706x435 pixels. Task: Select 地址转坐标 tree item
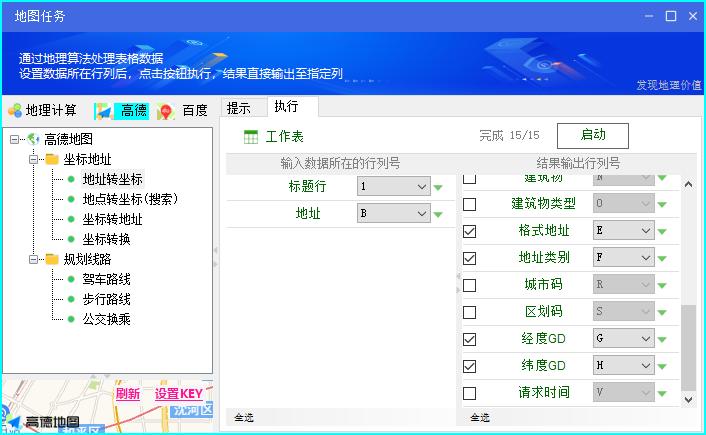point(113,179)
